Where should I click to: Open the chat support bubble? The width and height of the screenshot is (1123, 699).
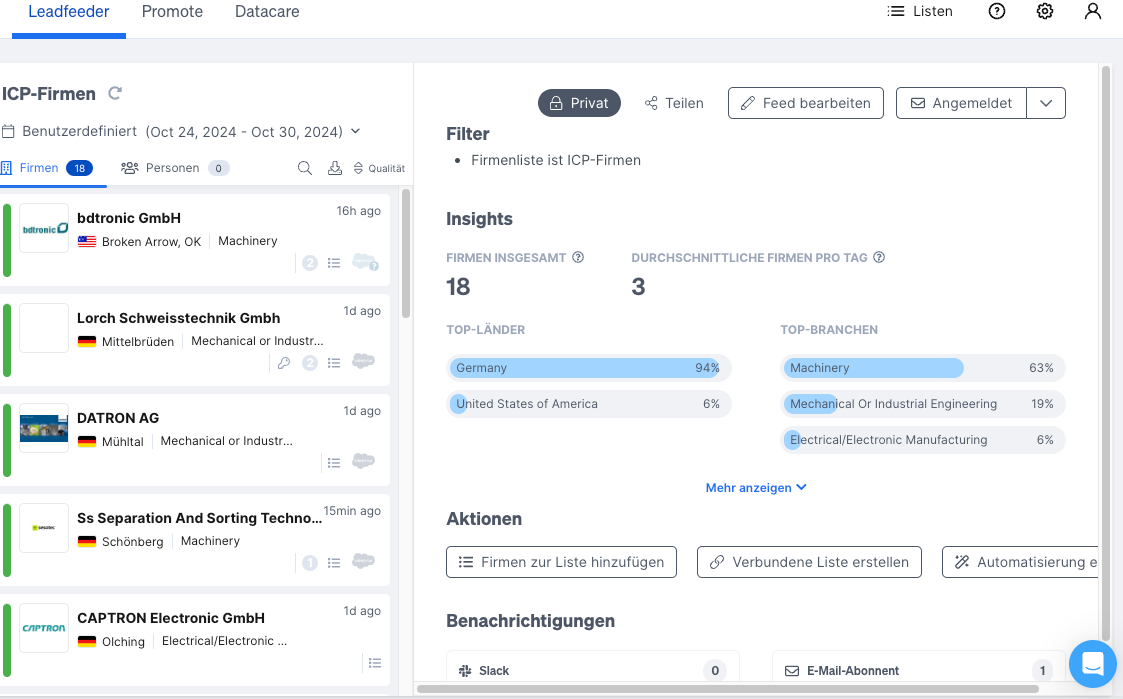[1093, 664]
